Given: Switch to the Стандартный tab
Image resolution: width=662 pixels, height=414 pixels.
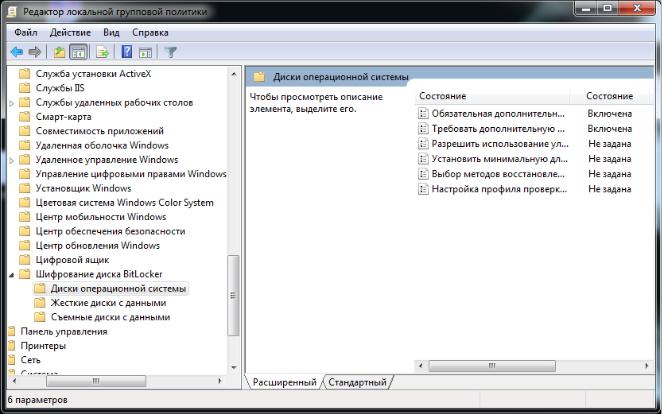Looking at the screenshot, I should point(357,382).
